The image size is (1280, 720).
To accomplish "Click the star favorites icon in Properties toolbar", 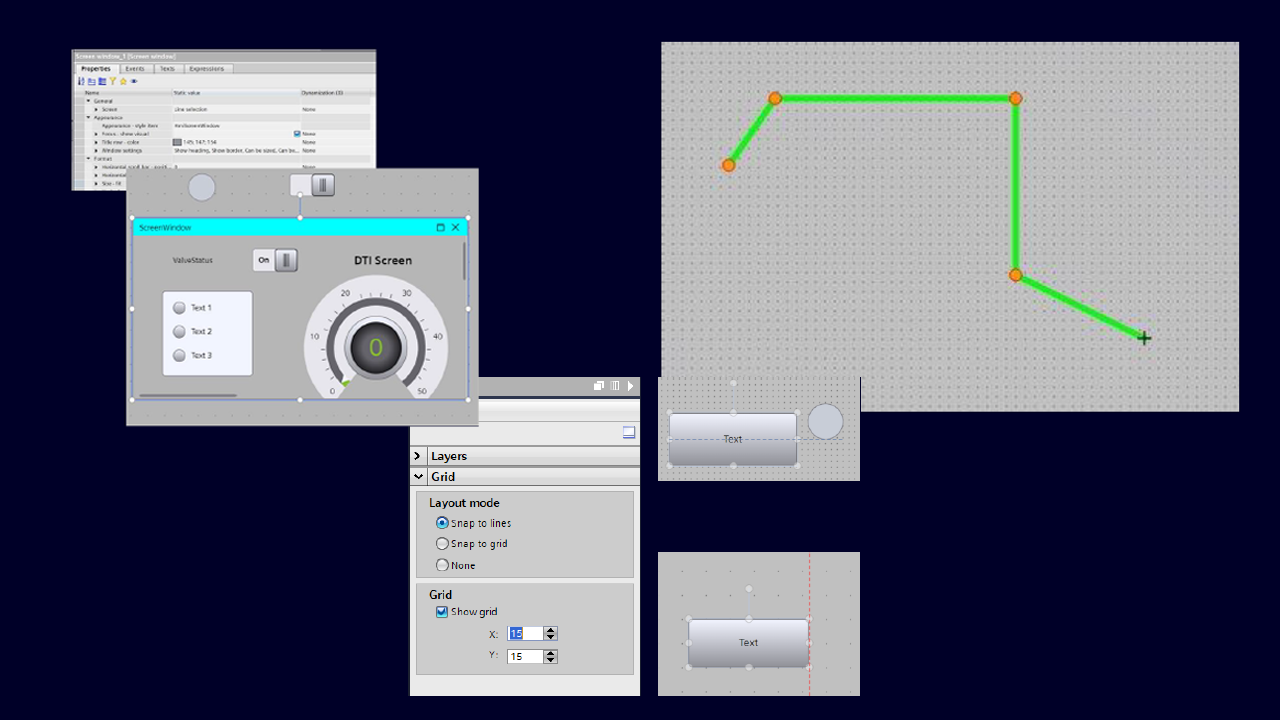I will [x=122, y=81].
